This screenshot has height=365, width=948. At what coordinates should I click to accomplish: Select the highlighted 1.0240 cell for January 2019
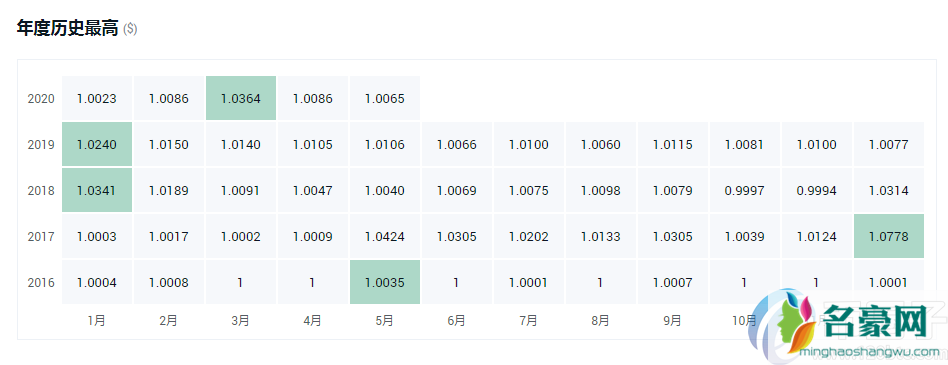click(97, 144)
